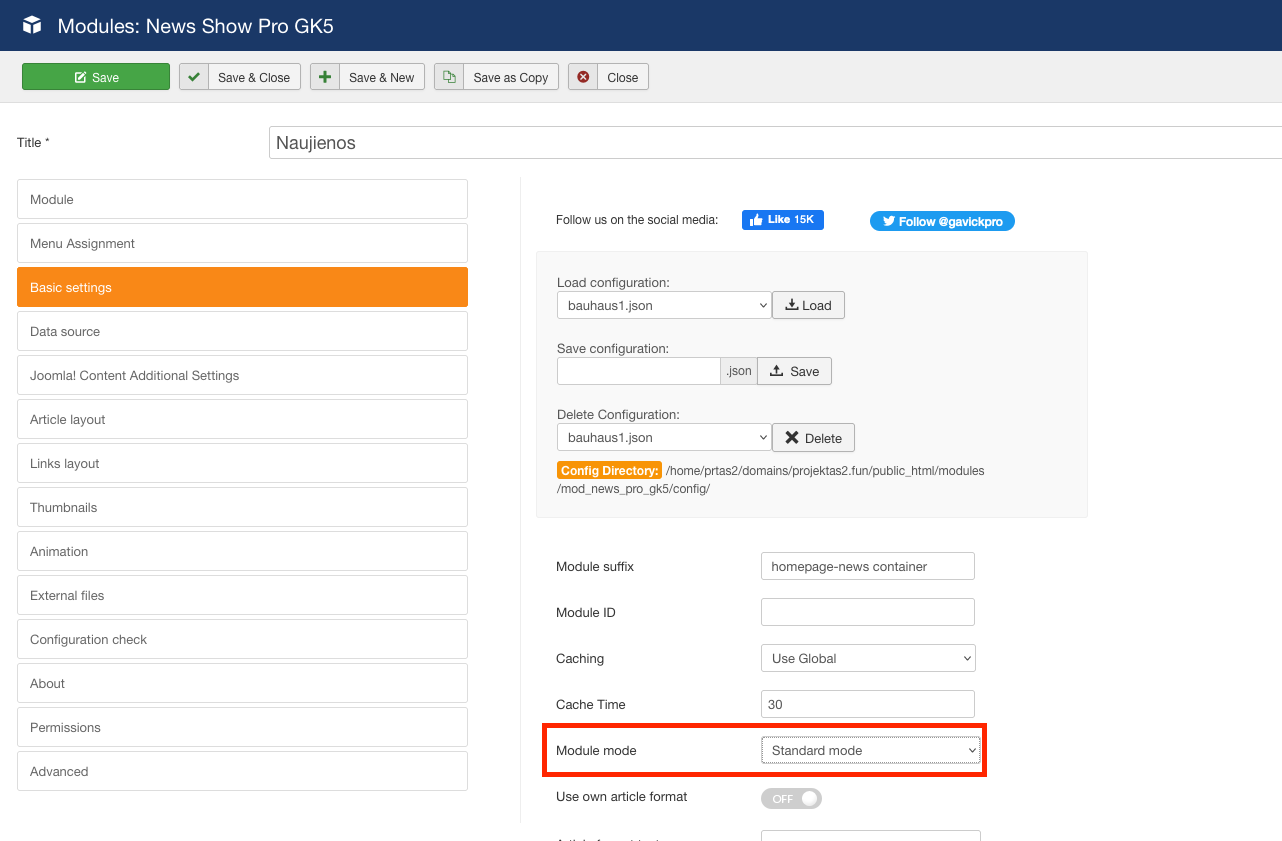
Task: Click the module cube icon in header
Action: pyautogui.click(x=33, y=25)
